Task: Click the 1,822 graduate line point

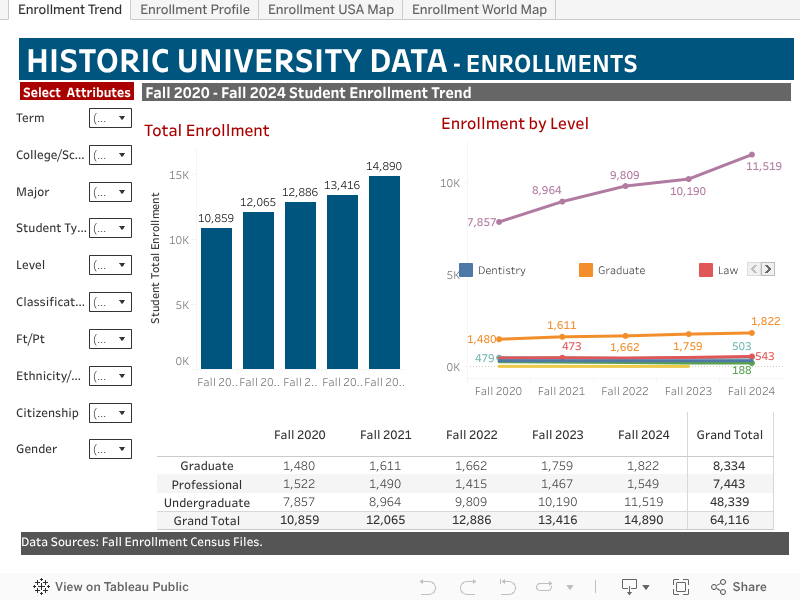Action: [x=752, y=333]
